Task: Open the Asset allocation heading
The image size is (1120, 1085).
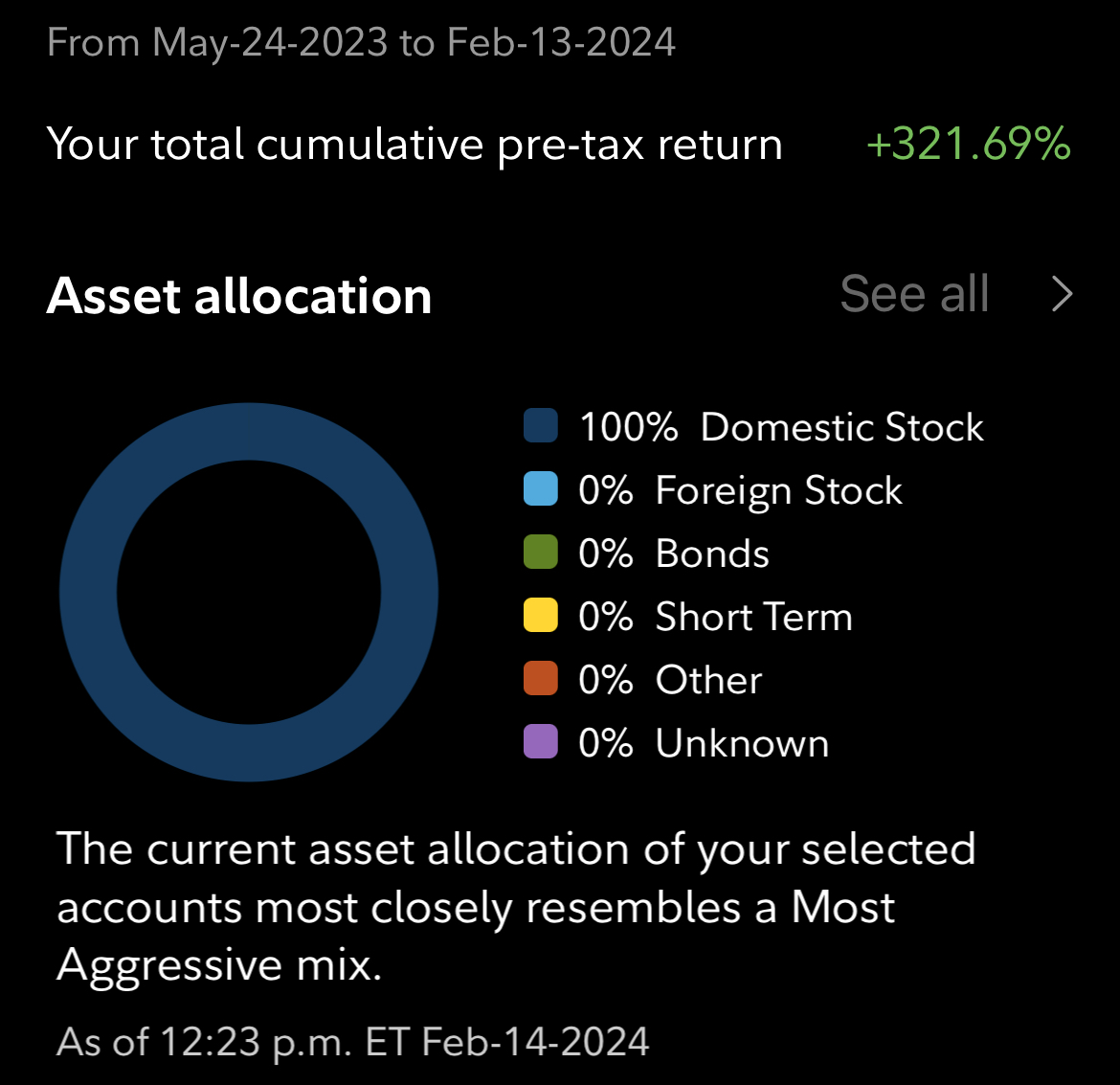Action: 239,296
